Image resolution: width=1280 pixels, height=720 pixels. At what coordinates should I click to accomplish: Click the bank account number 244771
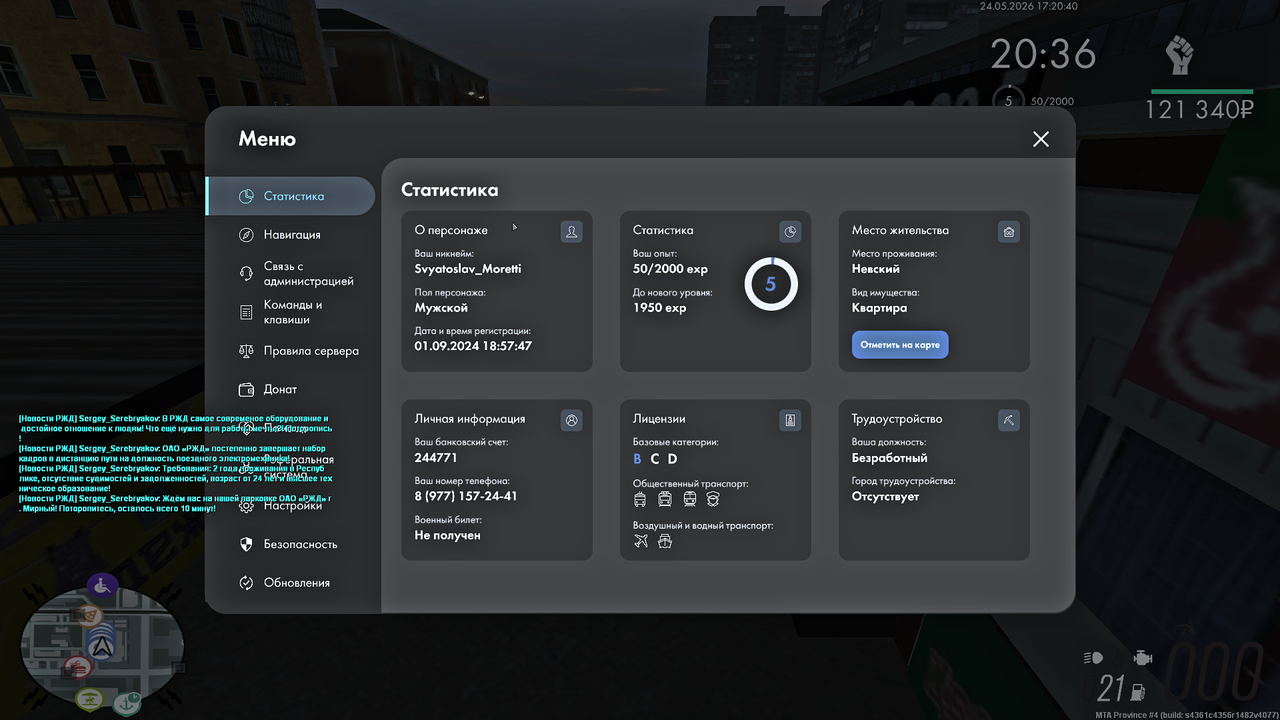(x=436, y=458)
